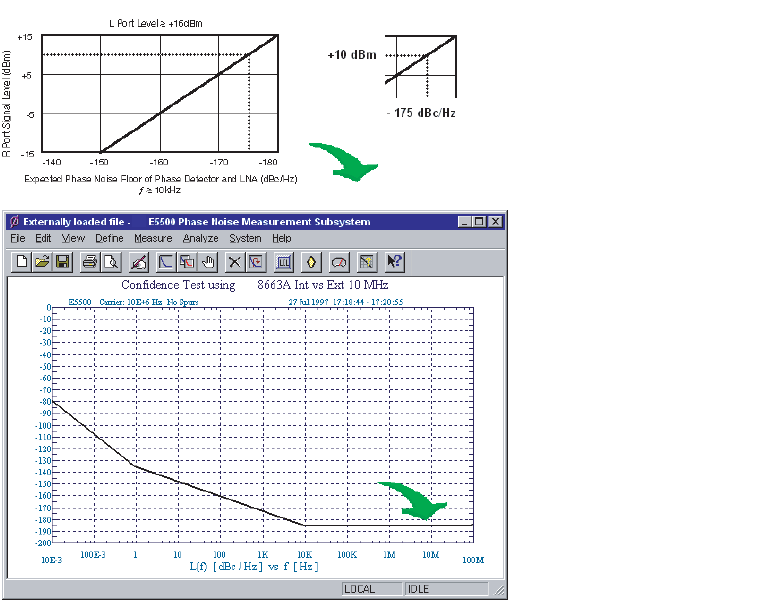Viewport: 778px width, 601px height.
Task: Open the Define menu
Action: (x=109, y=238)
